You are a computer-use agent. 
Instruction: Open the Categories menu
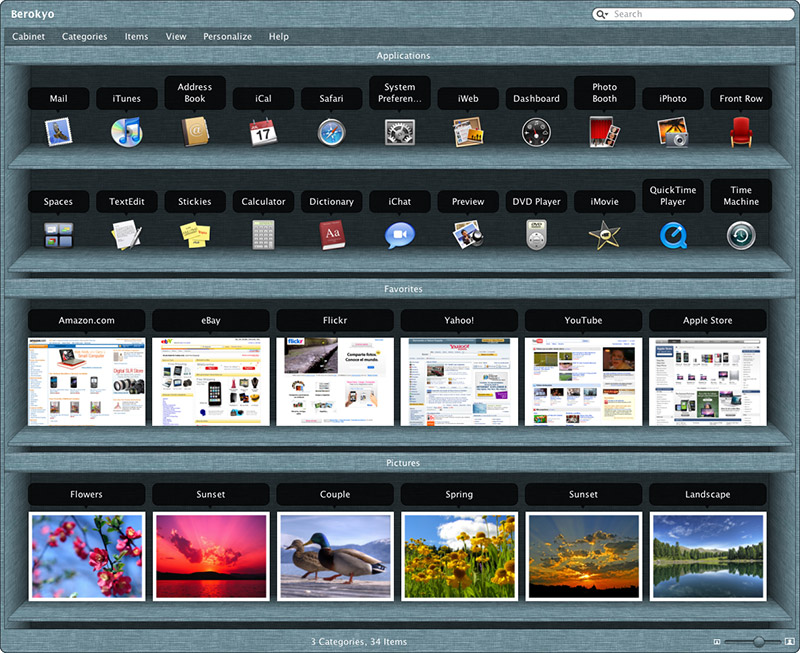pos(85,37)
